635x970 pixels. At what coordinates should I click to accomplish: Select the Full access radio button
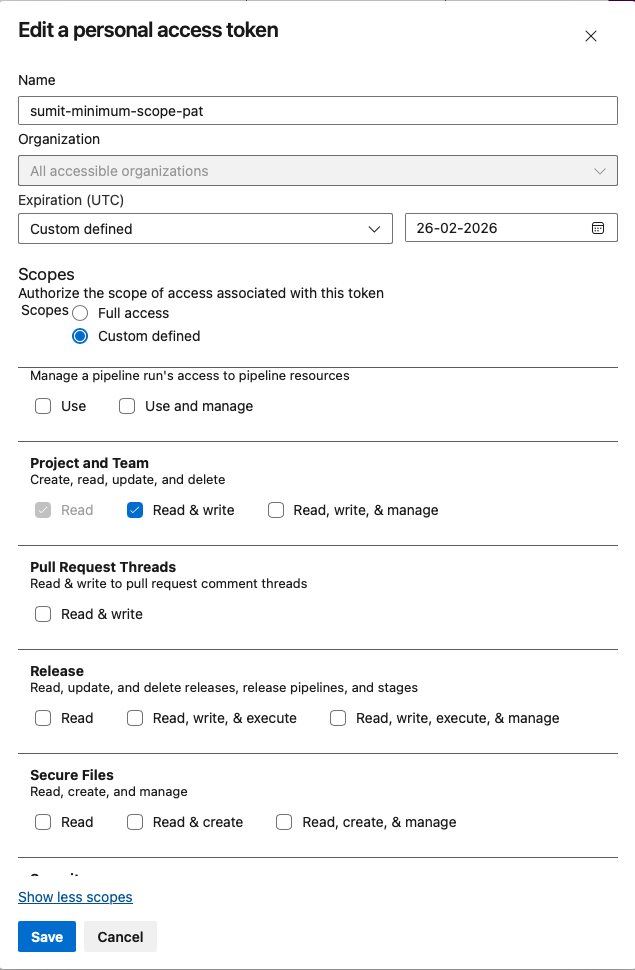[80, 313]
